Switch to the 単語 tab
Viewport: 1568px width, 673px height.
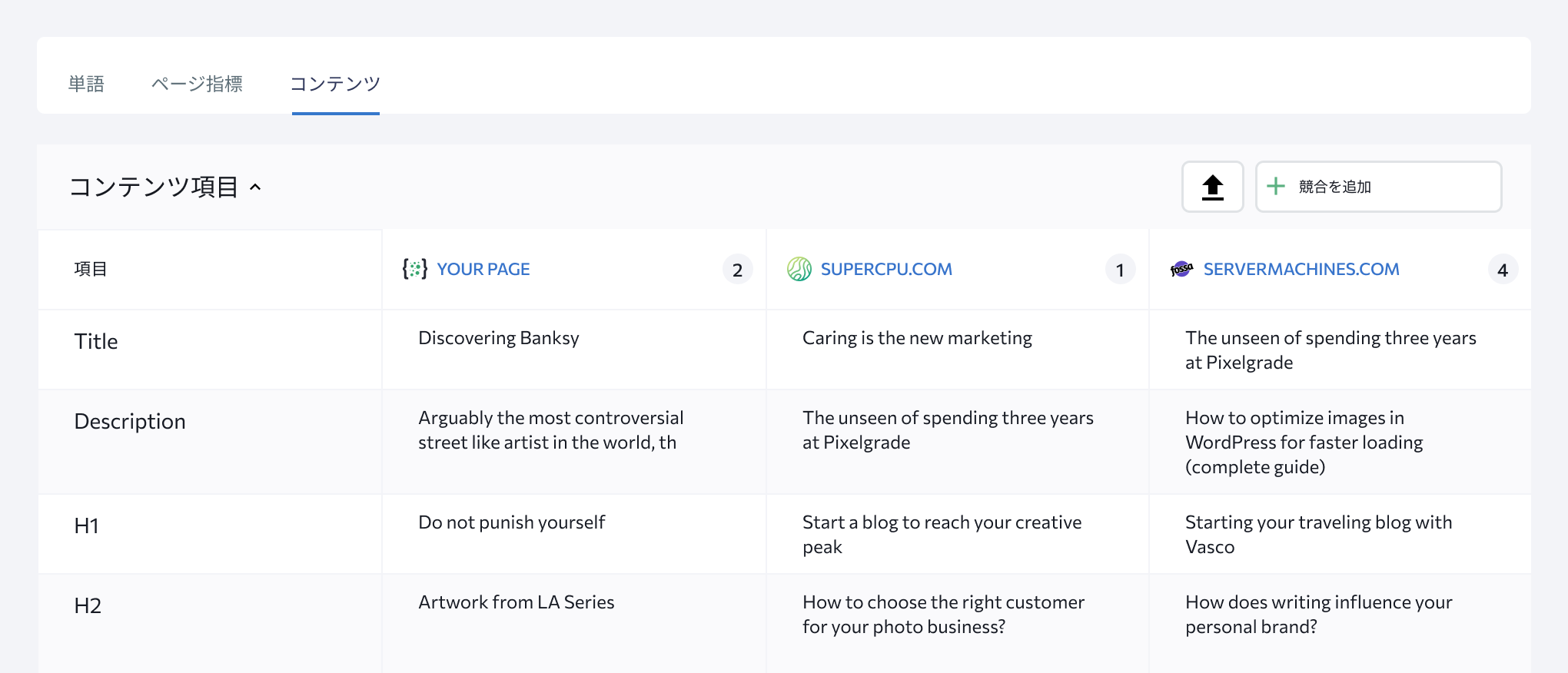86,84
